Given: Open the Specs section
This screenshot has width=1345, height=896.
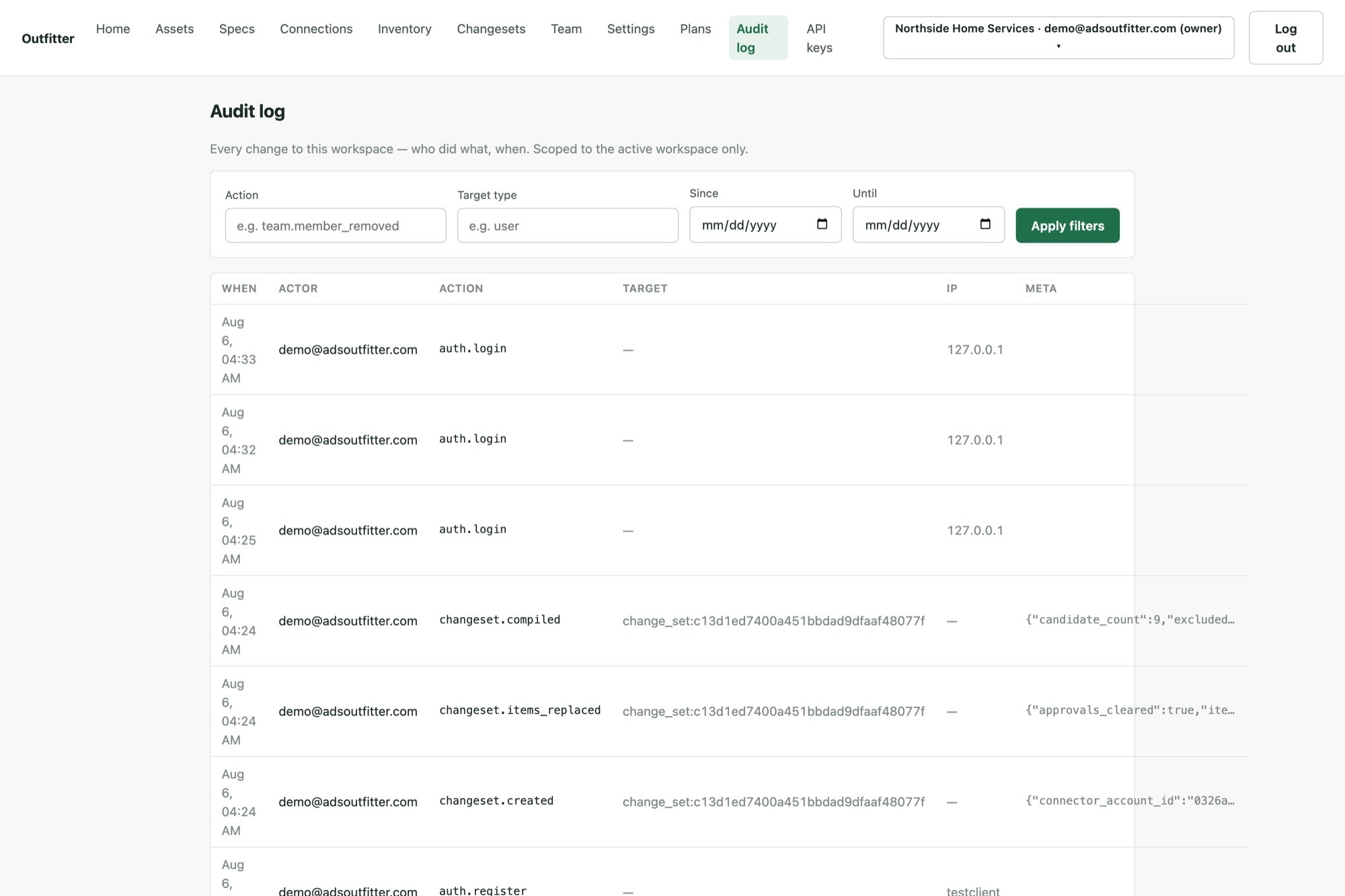Looking at the screenshot, I should click(x=237, y=29).
